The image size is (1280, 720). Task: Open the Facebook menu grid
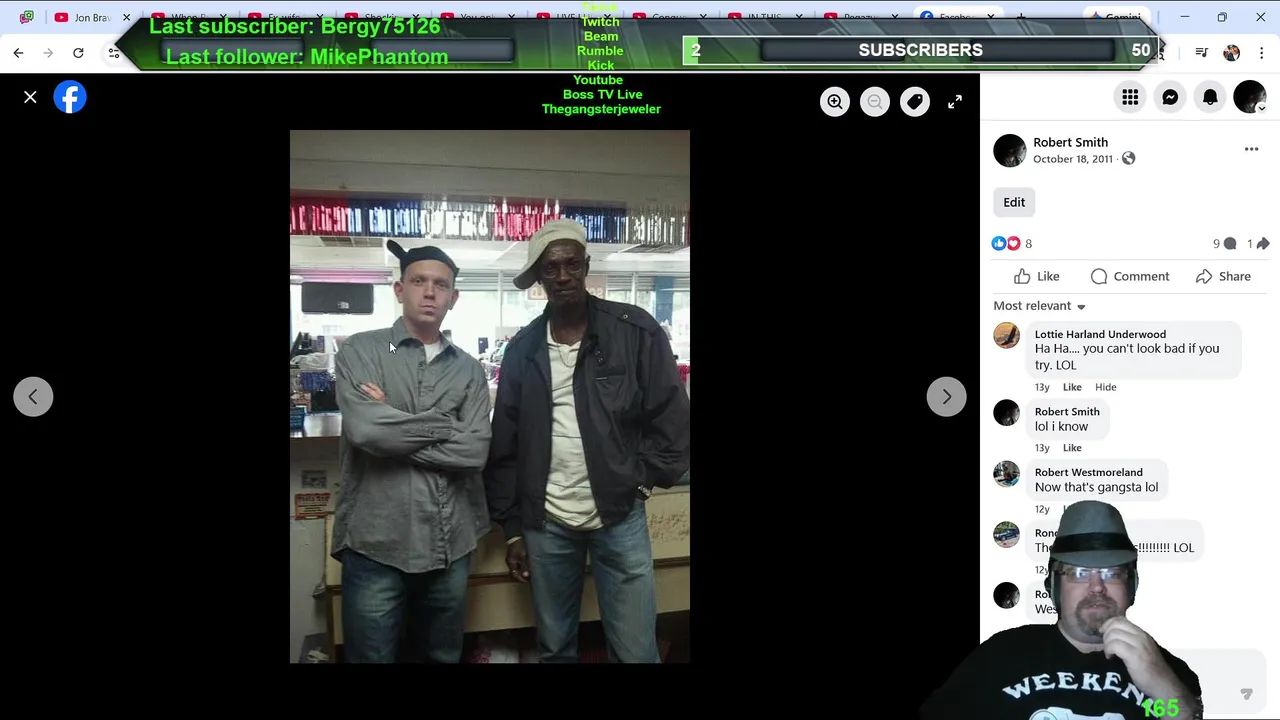coord(1130,97)
